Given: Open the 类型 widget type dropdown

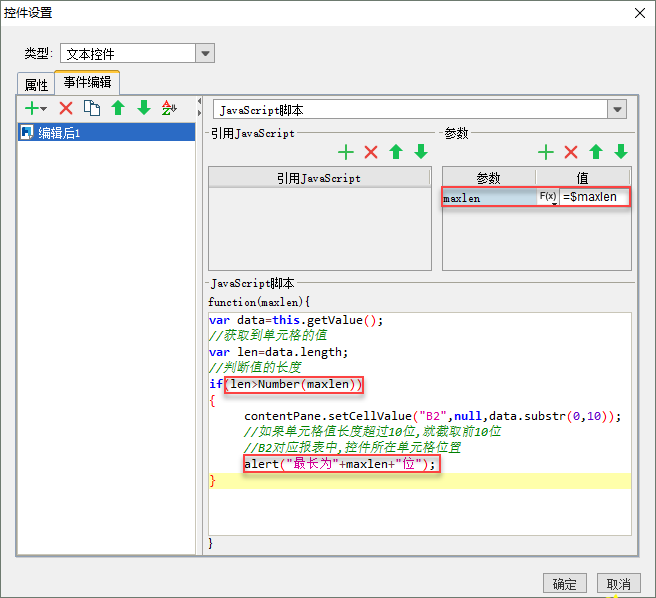Looking at the screenshot, I should pyautogui.click(x=204, y=54).
